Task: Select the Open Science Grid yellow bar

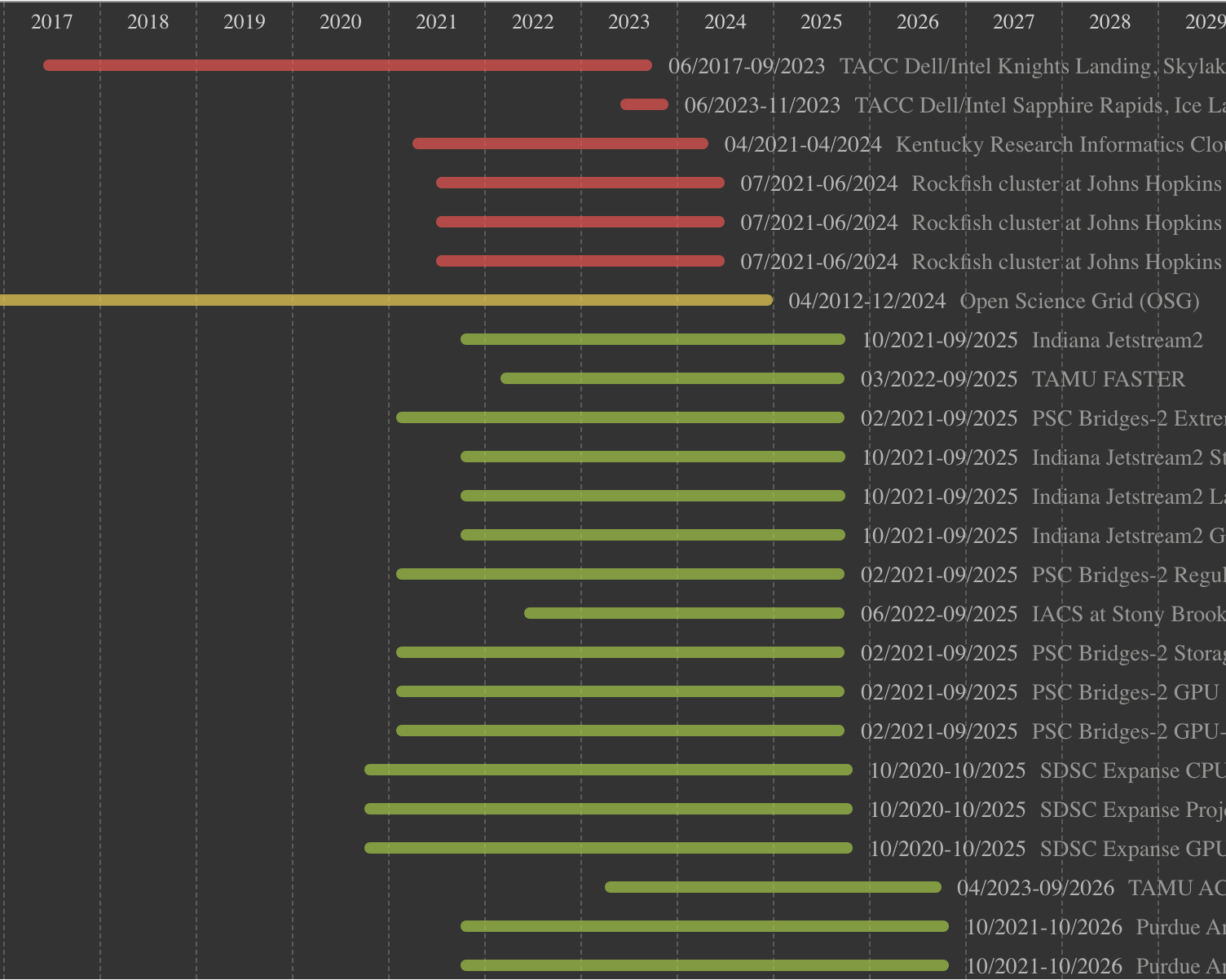Action: [x=383, y=300]
